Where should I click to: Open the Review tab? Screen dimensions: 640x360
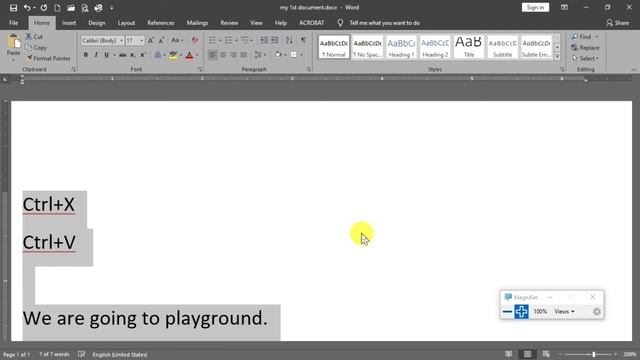[x=229, y=23]
